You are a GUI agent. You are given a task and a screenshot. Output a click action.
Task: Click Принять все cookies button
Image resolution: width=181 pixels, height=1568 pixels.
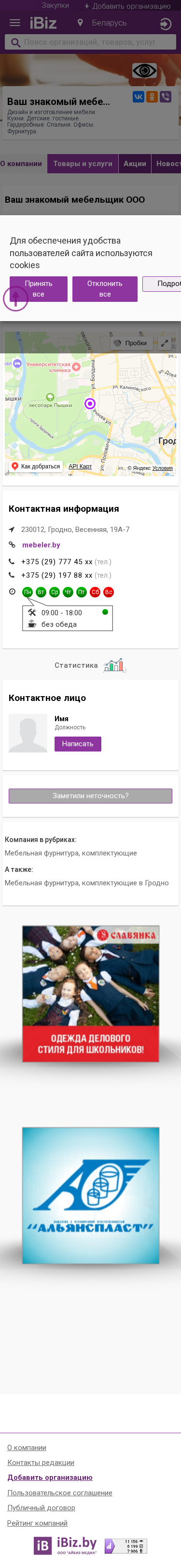(39, 289)
